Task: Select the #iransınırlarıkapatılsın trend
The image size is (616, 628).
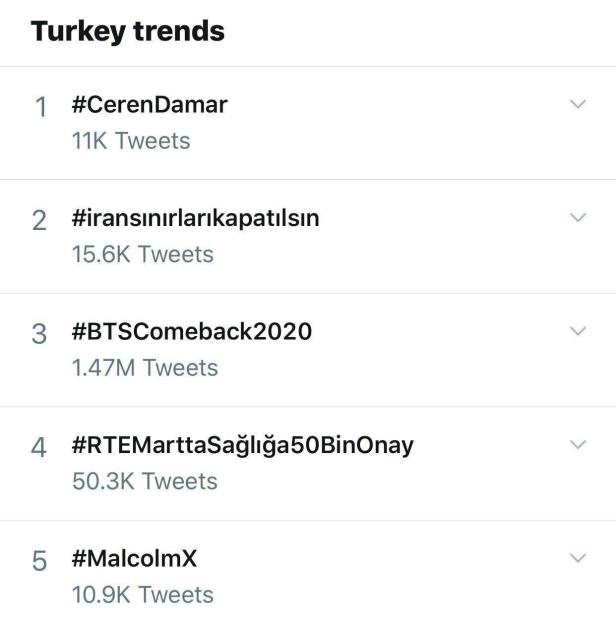Action: tap(195, 218)
